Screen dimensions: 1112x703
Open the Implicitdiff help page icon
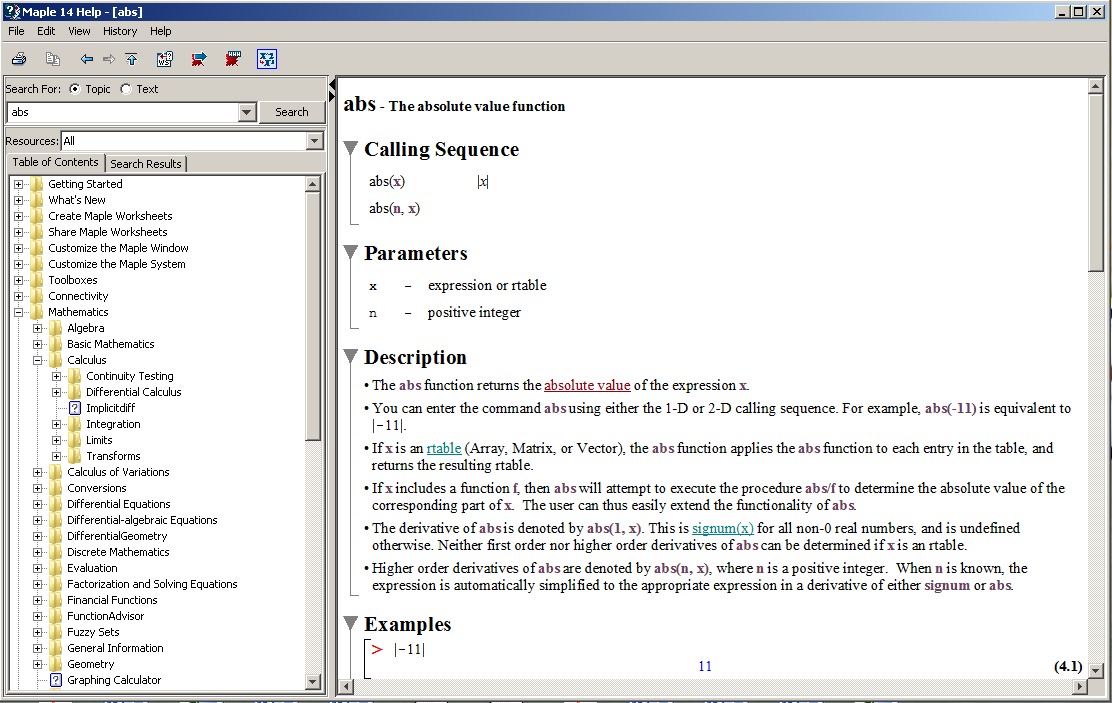click(x=75, y=408)
